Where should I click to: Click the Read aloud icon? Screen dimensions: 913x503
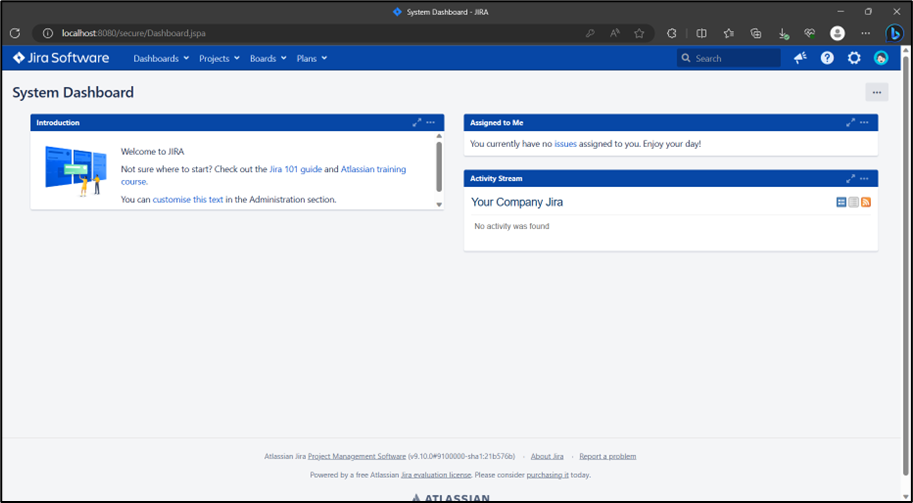tap(615, 33)
